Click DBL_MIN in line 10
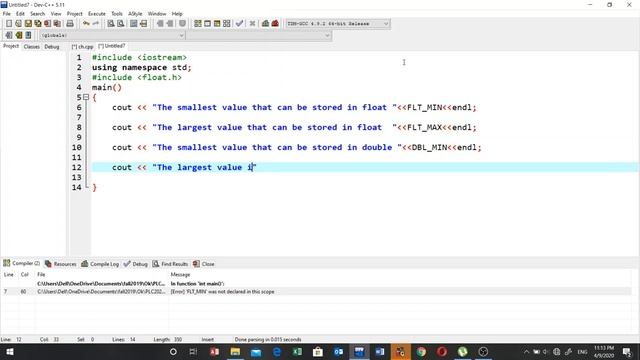This screenshot has width=640, height=360. [x=429, y=147]
